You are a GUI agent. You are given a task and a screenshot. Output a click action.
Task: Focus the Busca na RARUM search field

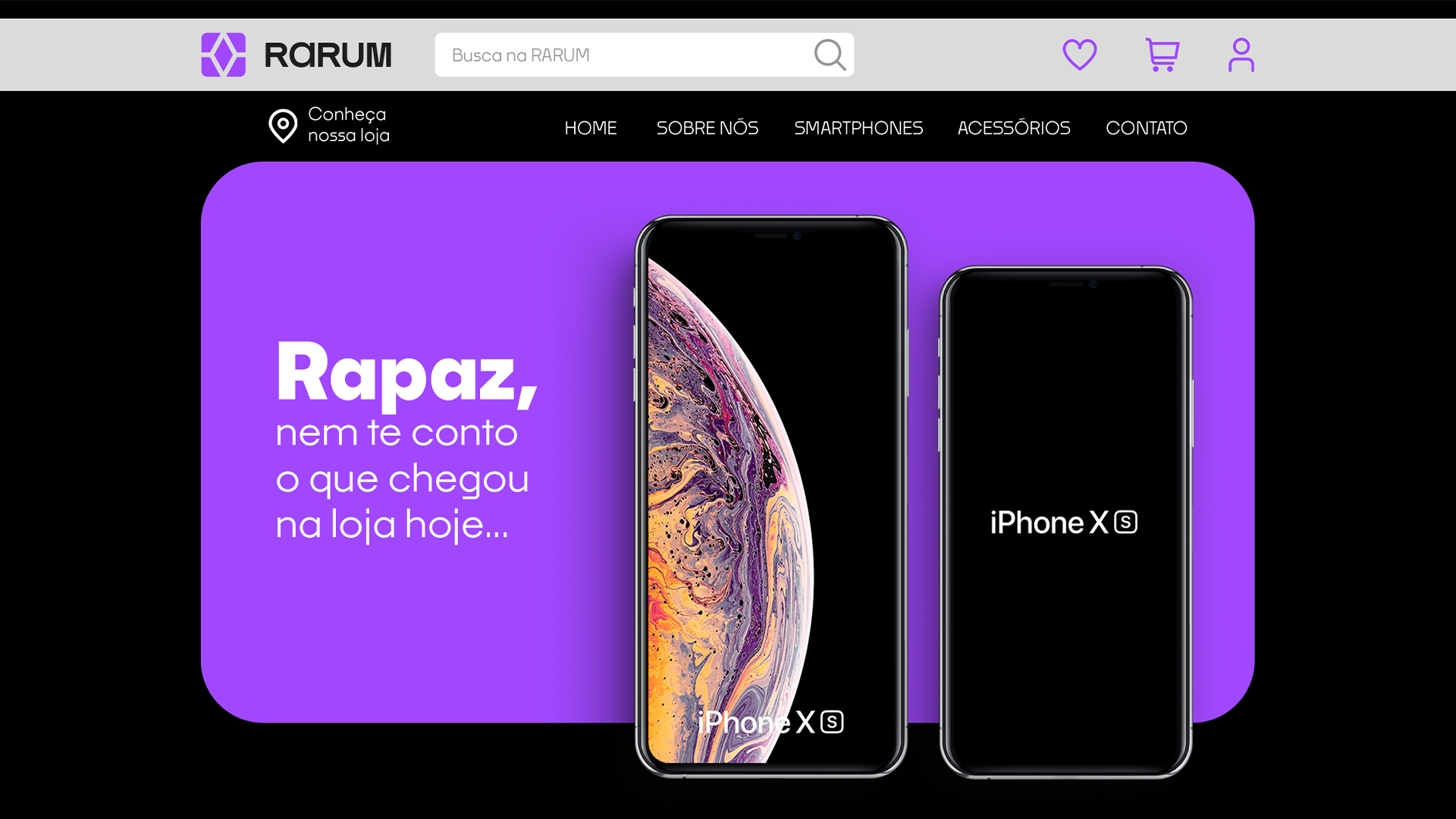tap(644, 55)
